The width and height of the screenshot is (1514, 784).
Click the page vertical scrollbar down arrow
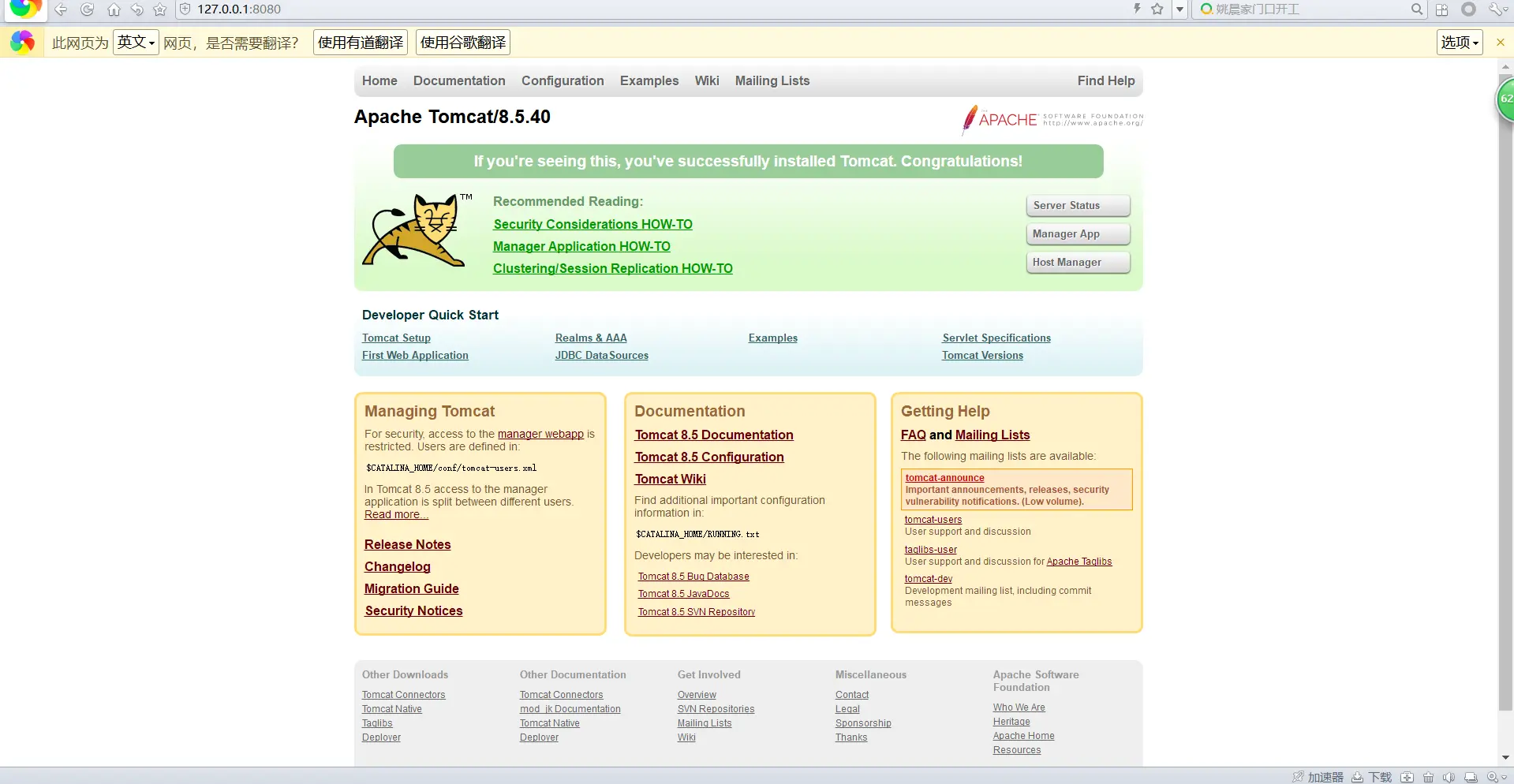click(x=1506, y=758)
